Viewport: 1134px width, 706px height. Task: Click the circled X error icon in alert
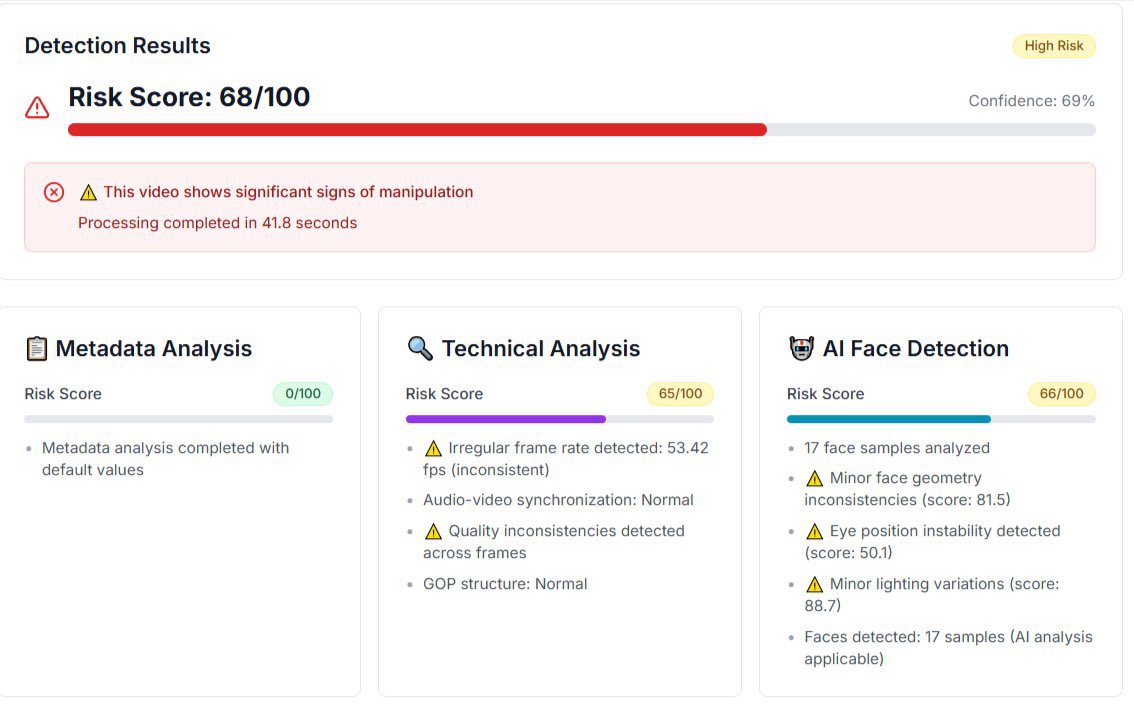[54, 192]
